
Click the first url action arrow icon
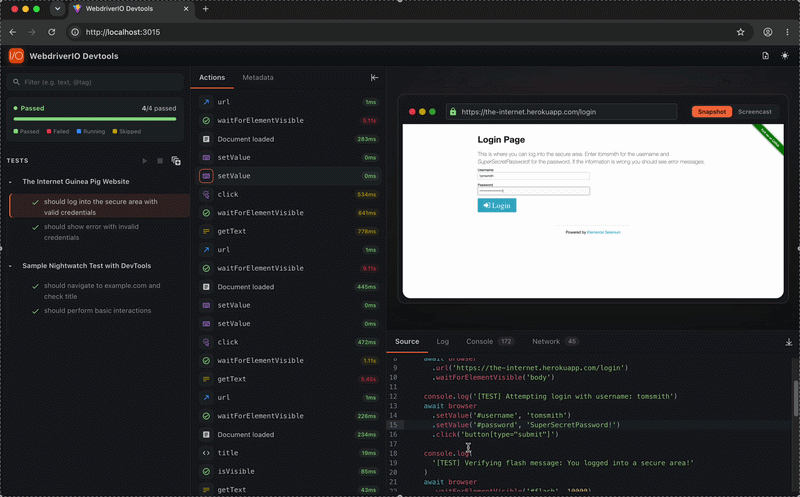pyautogui.click(x=206, y=102)
